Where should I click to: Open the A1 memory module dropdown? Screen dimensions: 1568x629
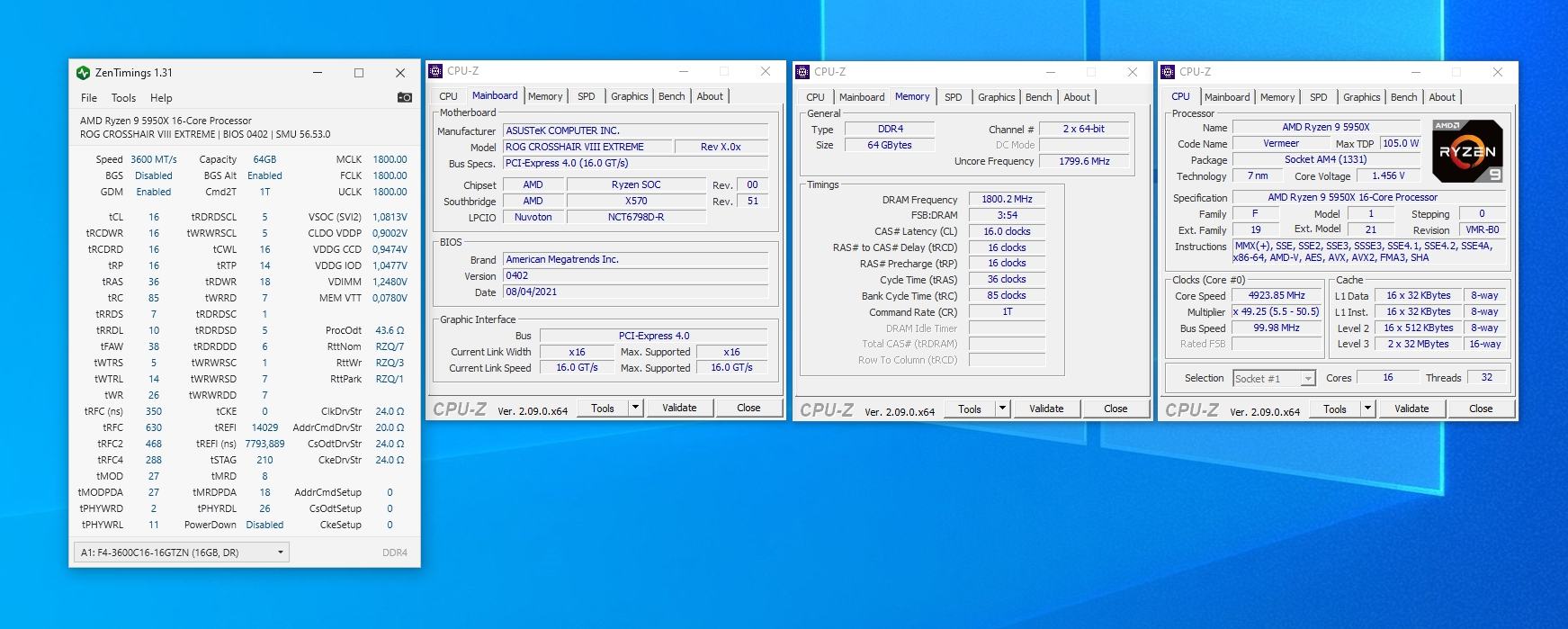coord(182,553)
